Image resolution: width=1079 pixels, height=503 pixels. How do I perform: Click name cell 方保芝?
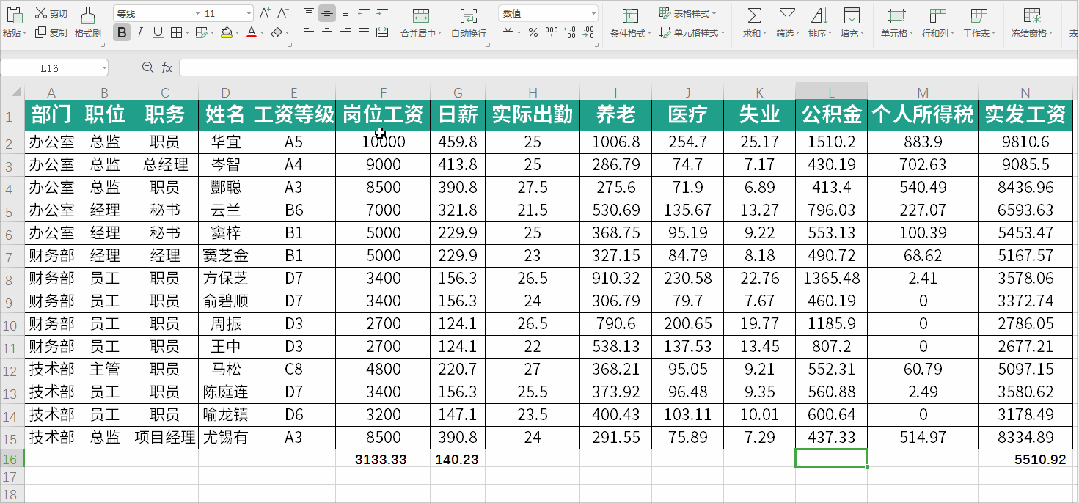(226, 278)
